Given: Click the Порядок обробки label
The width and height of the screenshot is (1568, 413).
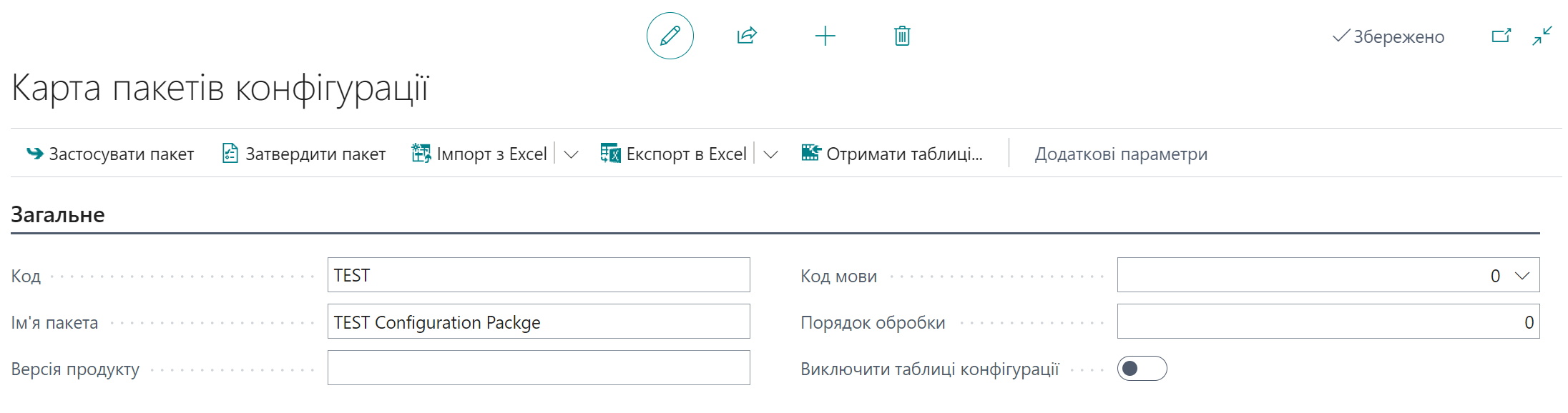Looking at the screenshot, I should [873, 322].
